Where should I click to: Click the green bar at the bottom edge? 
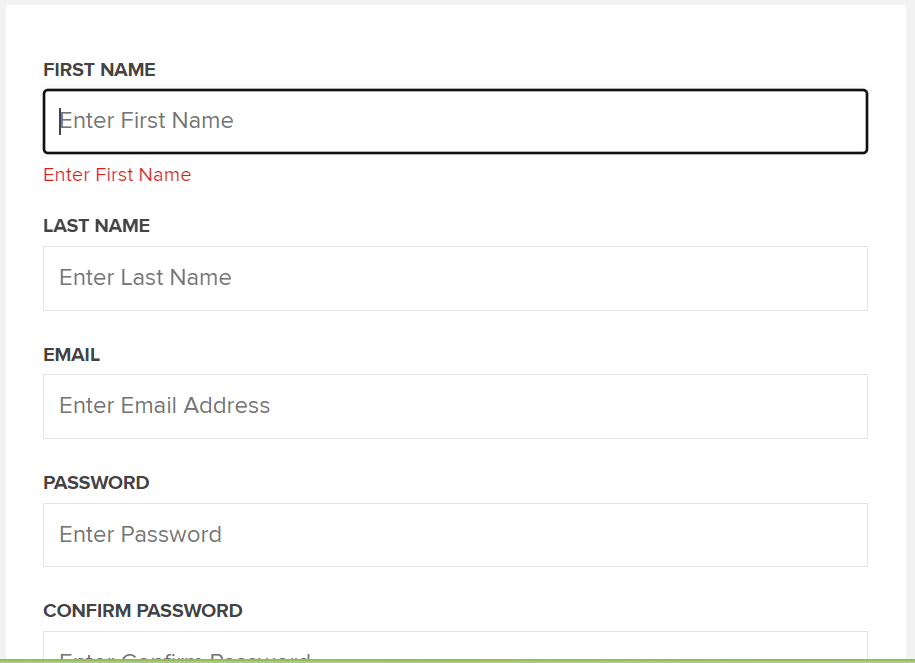(457, 660)
